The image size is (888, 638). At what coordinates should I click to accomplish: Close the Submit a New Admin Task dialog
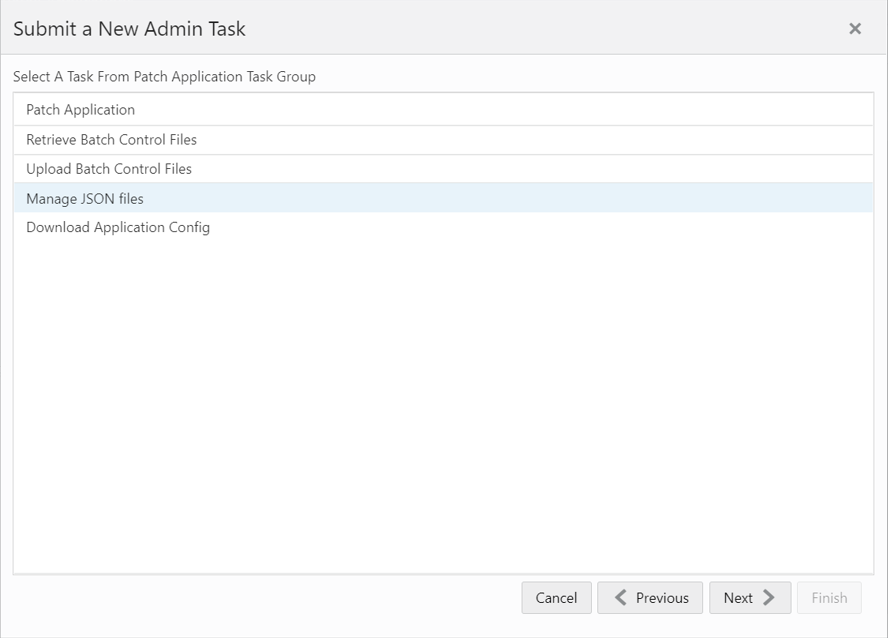coord(855,29)
